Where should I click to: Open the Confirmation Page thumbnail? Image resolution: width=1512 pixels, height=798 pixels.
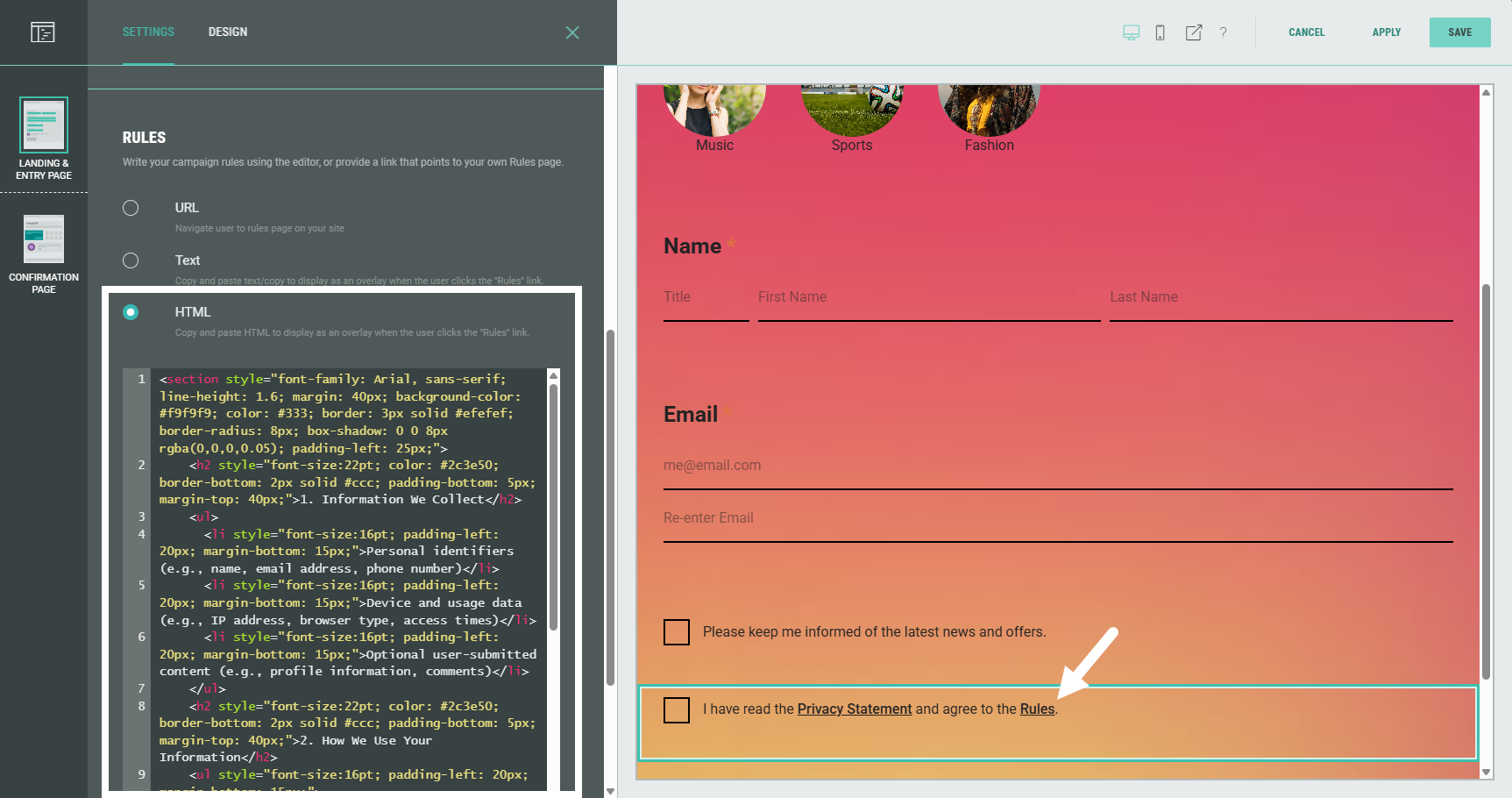pyautogui.click(x=44, y=239)
